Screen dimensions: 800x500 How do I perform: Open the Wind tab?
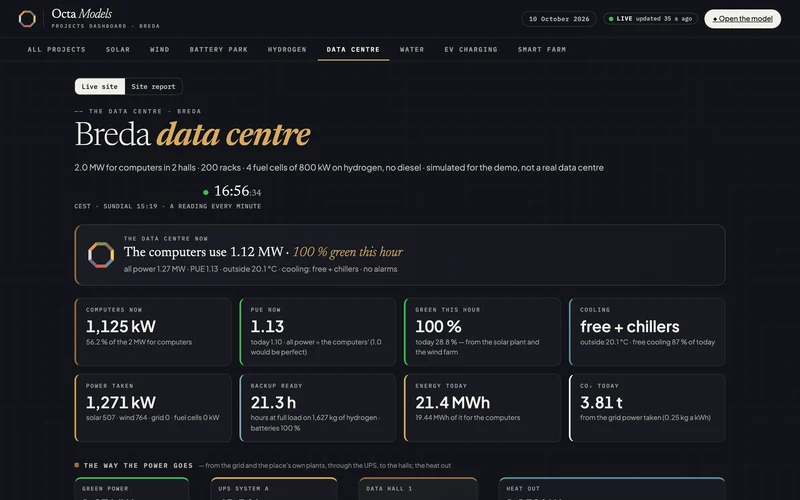(x=160, y=49)
